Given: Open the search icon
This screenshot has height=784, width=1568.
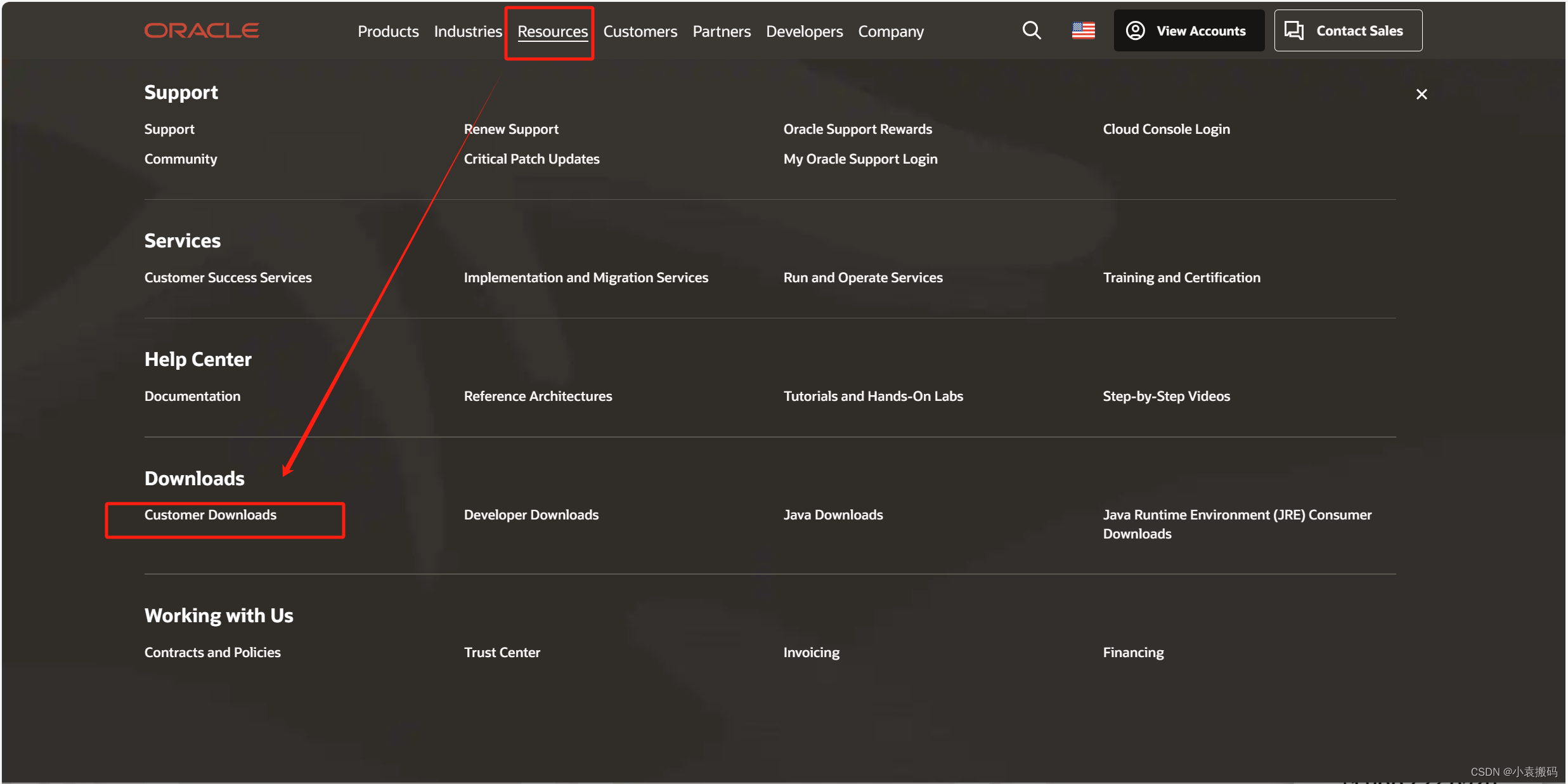Looking at the screenshot, I should 1031,30.
